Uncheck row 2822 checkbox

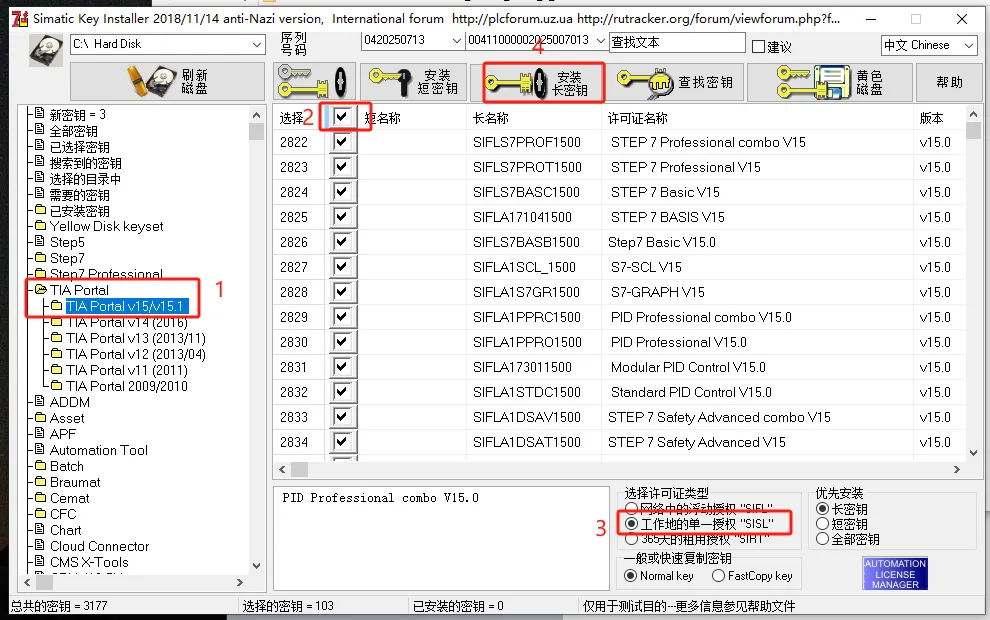coord(342,141)
